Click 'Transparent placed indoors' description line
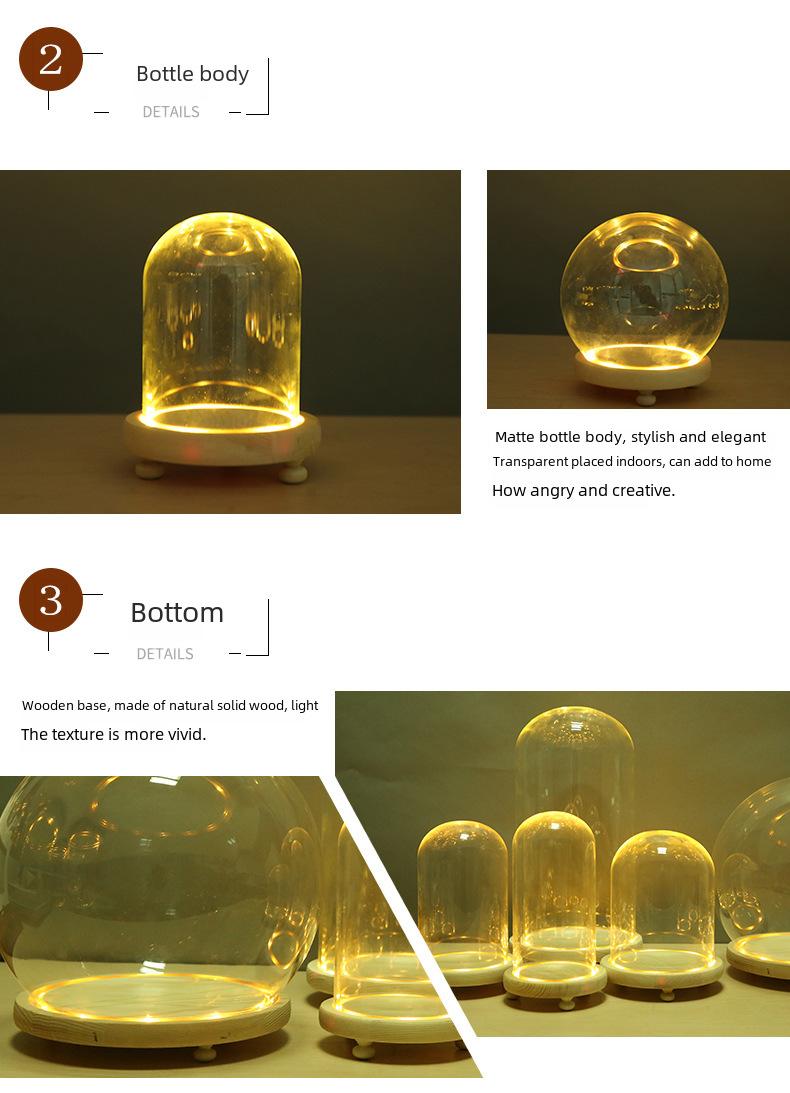790x1093 pixels. 632,461
